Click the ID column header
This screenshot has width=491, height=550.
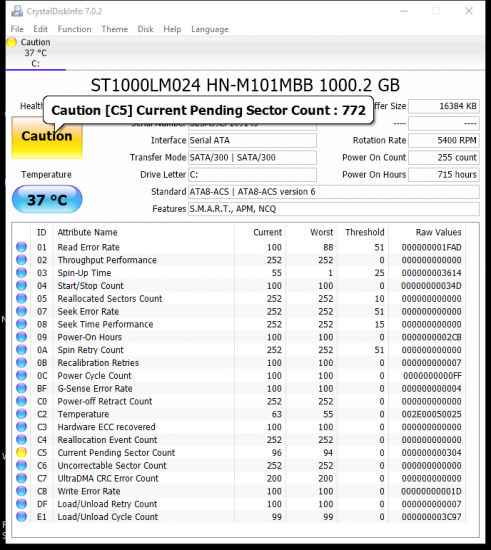tap(42, 232)
